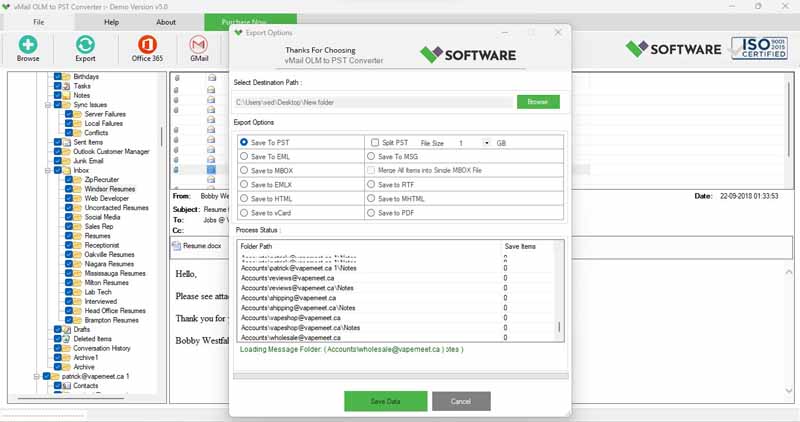Uncheck the Archive1 folder checkbox
Screen dimensions: 800x422
pos(58,357)
